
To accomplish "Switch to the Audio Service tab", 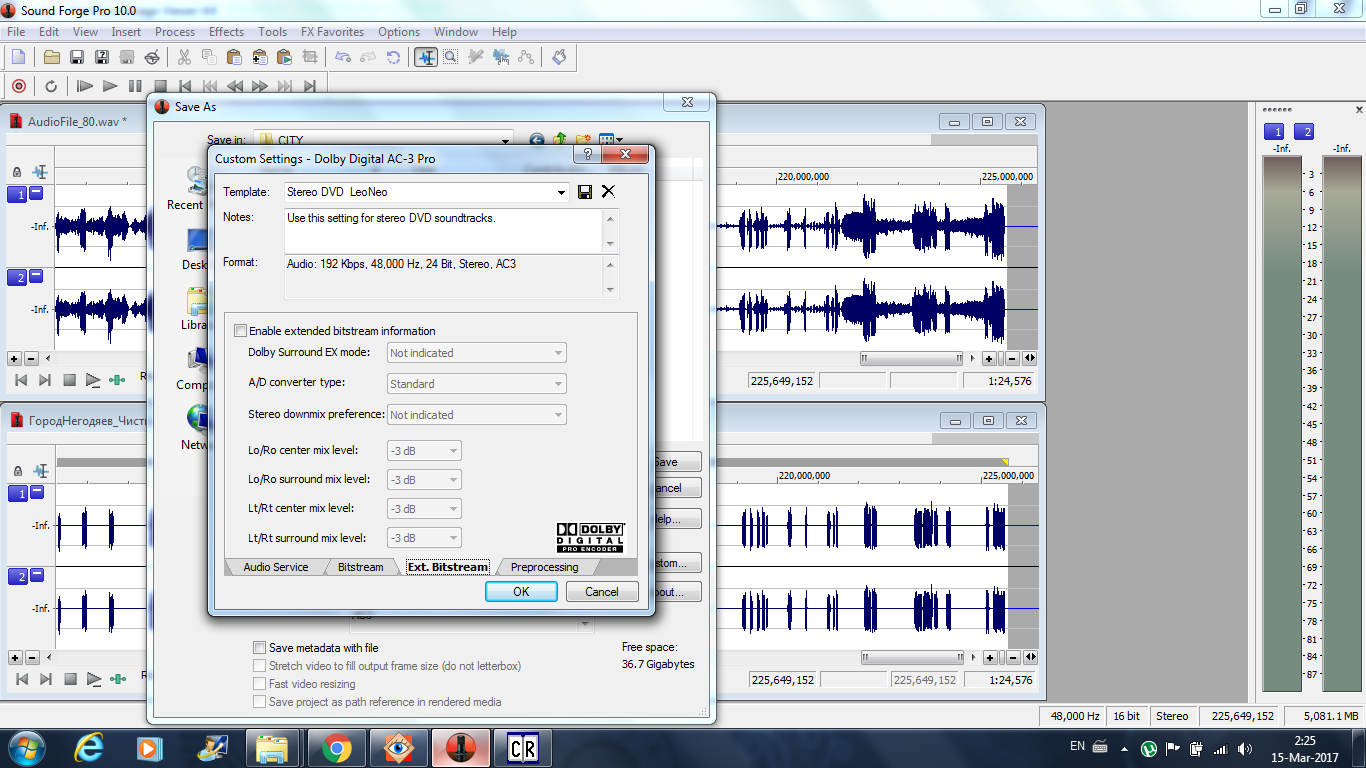I will (x=275, y=567).
